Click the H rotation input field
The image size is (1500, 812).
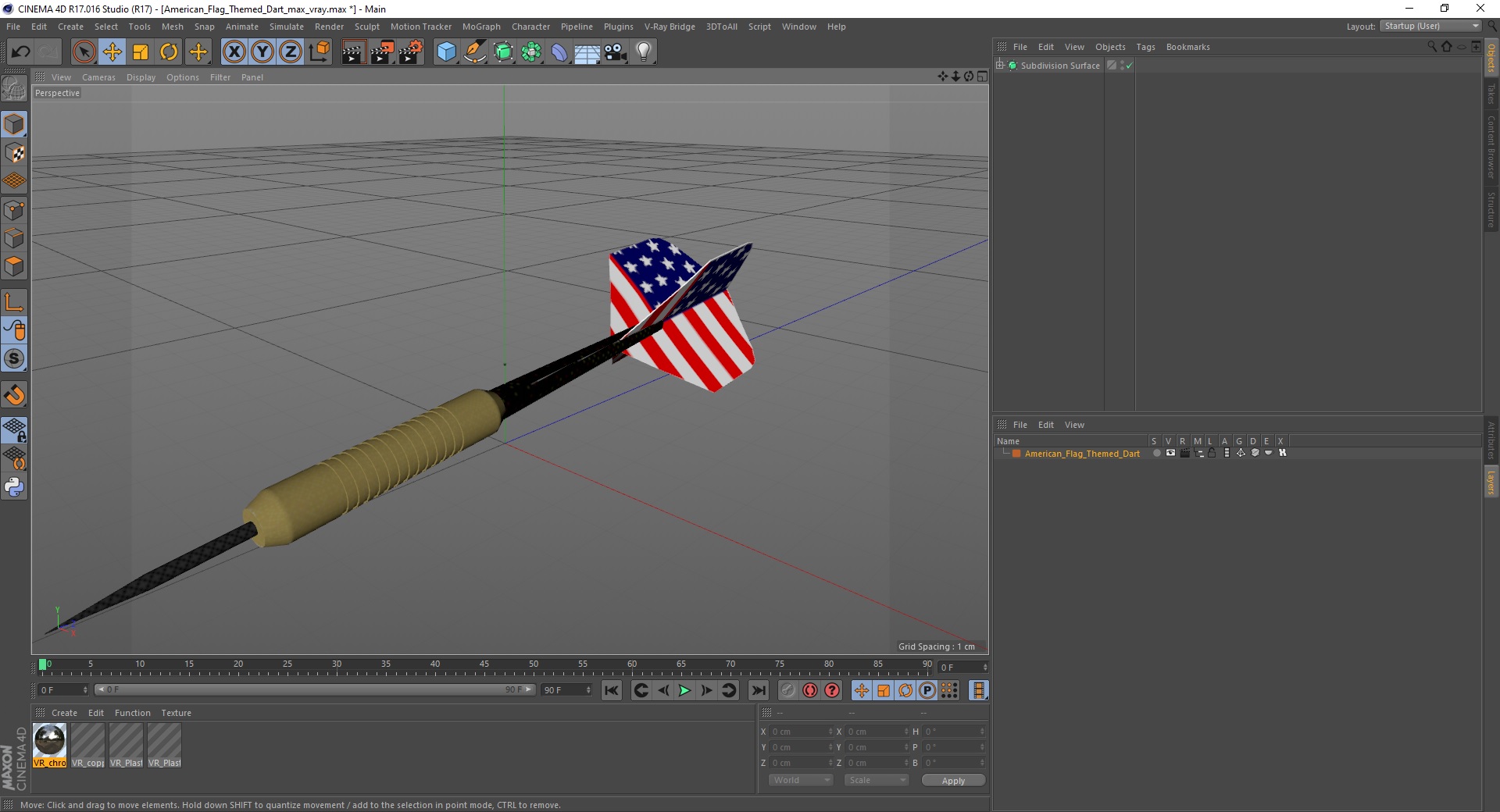tap(955, 732)
